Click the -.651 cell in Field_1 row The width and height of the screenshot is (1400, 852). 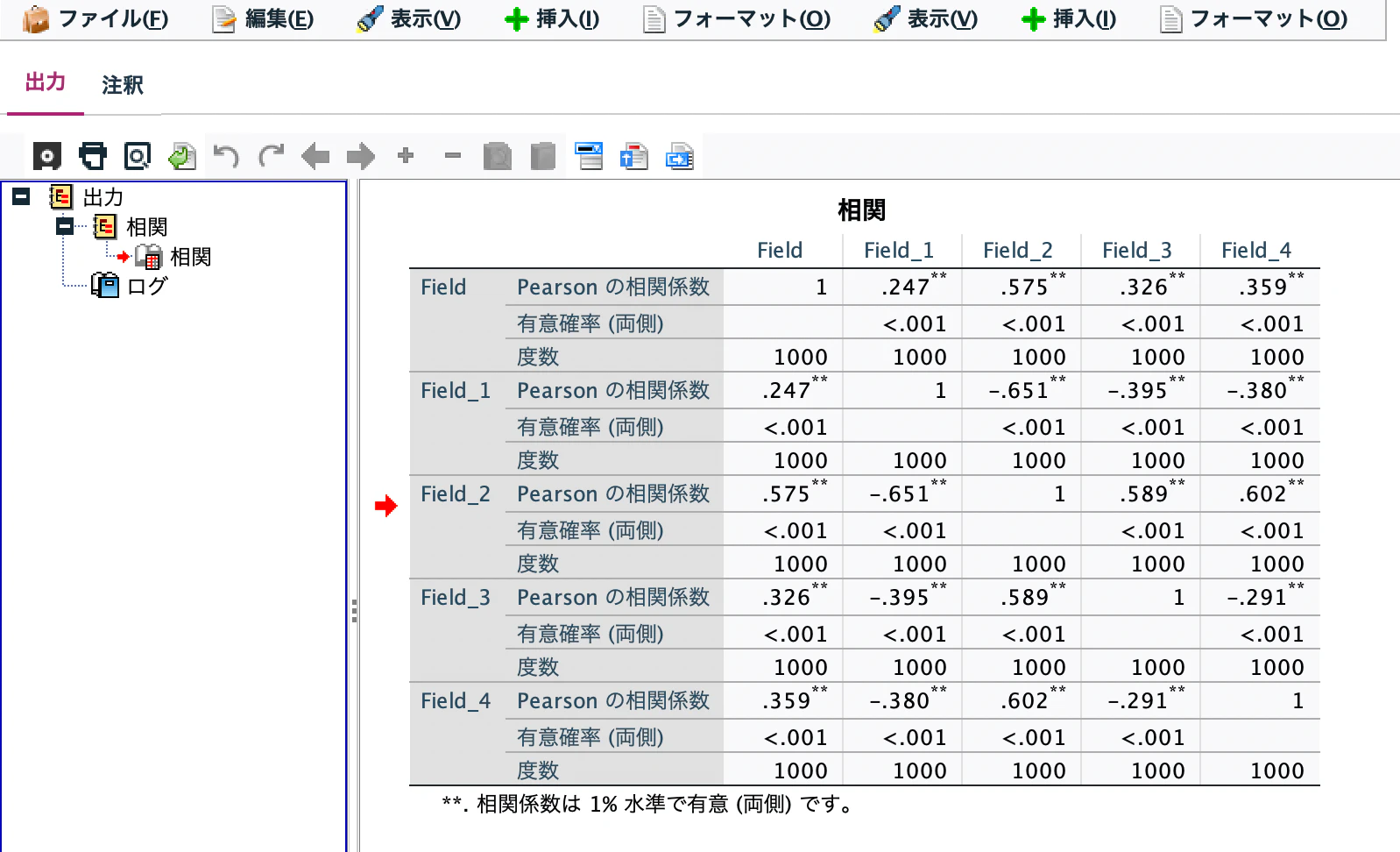pos(1022,390)
